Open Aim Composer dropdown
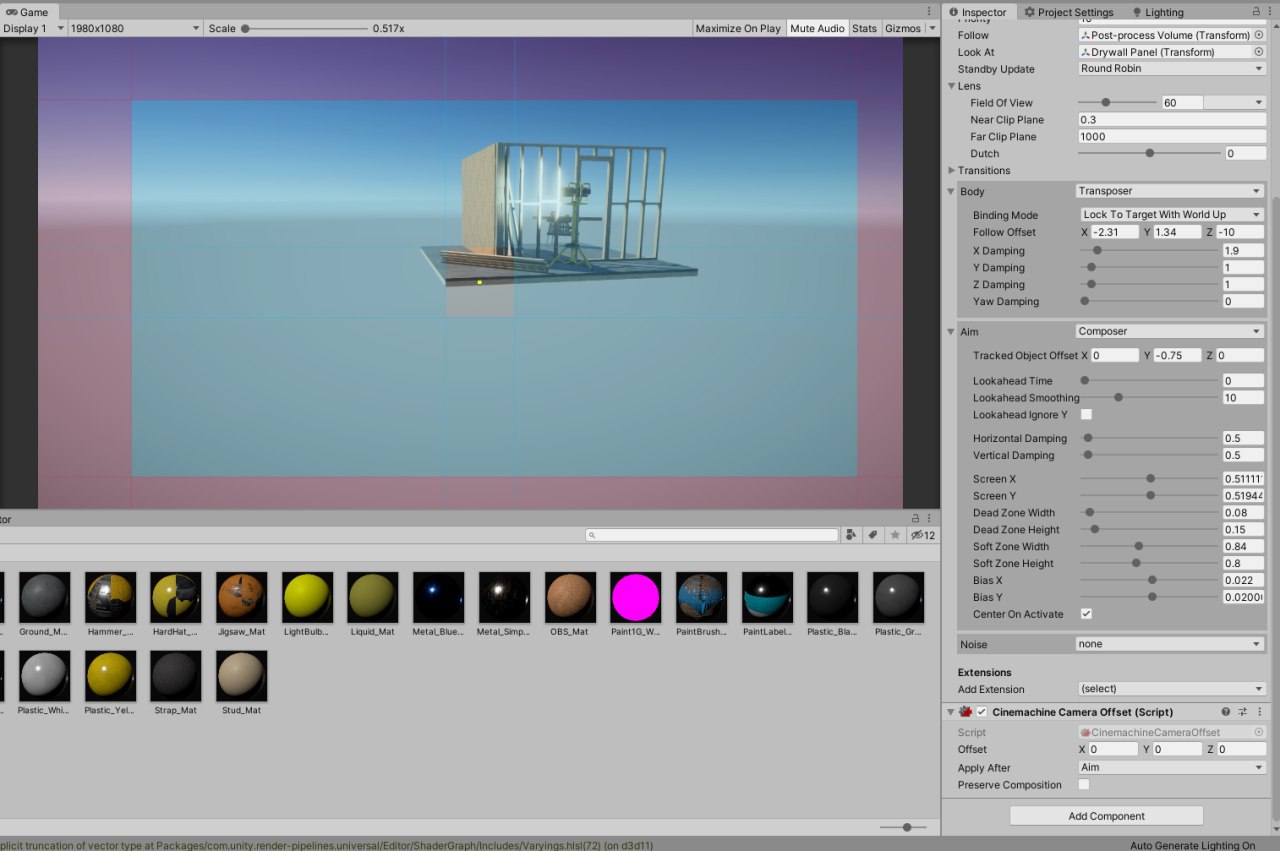The image size is (1280, 851). (x=1170, y=331)
